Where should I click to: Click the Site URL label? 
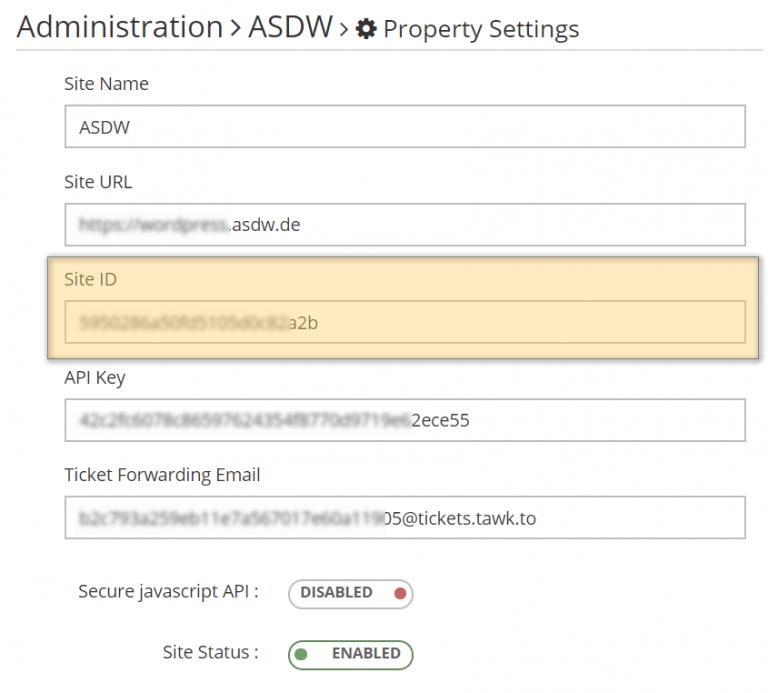[98, 182]
